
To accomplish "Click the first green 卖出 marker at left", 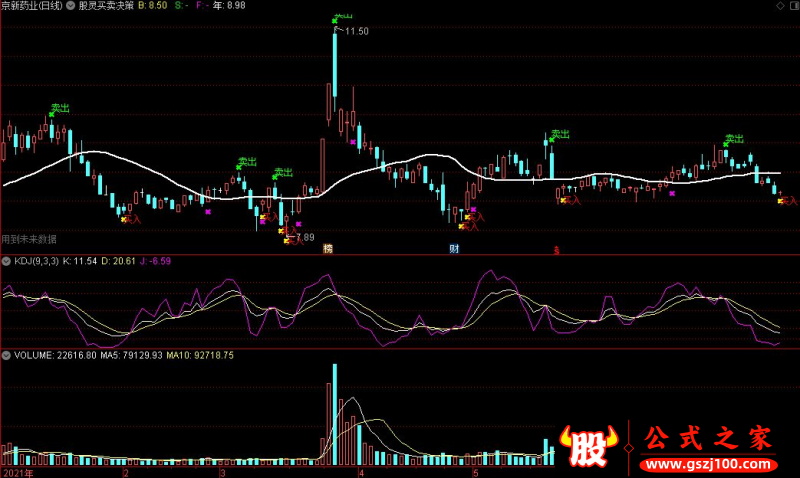I will pyautogui.click(x=59, y=109).
